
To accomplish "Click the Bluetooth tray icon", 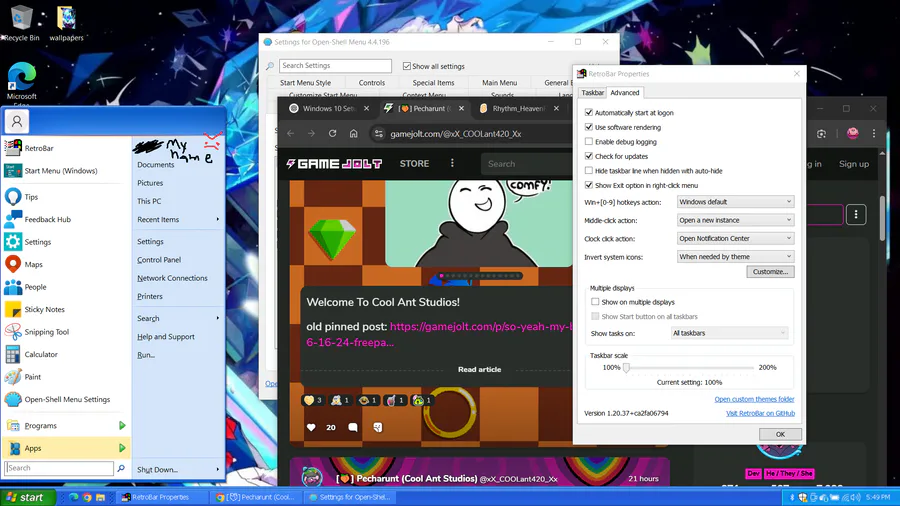I will click(792, 497).
